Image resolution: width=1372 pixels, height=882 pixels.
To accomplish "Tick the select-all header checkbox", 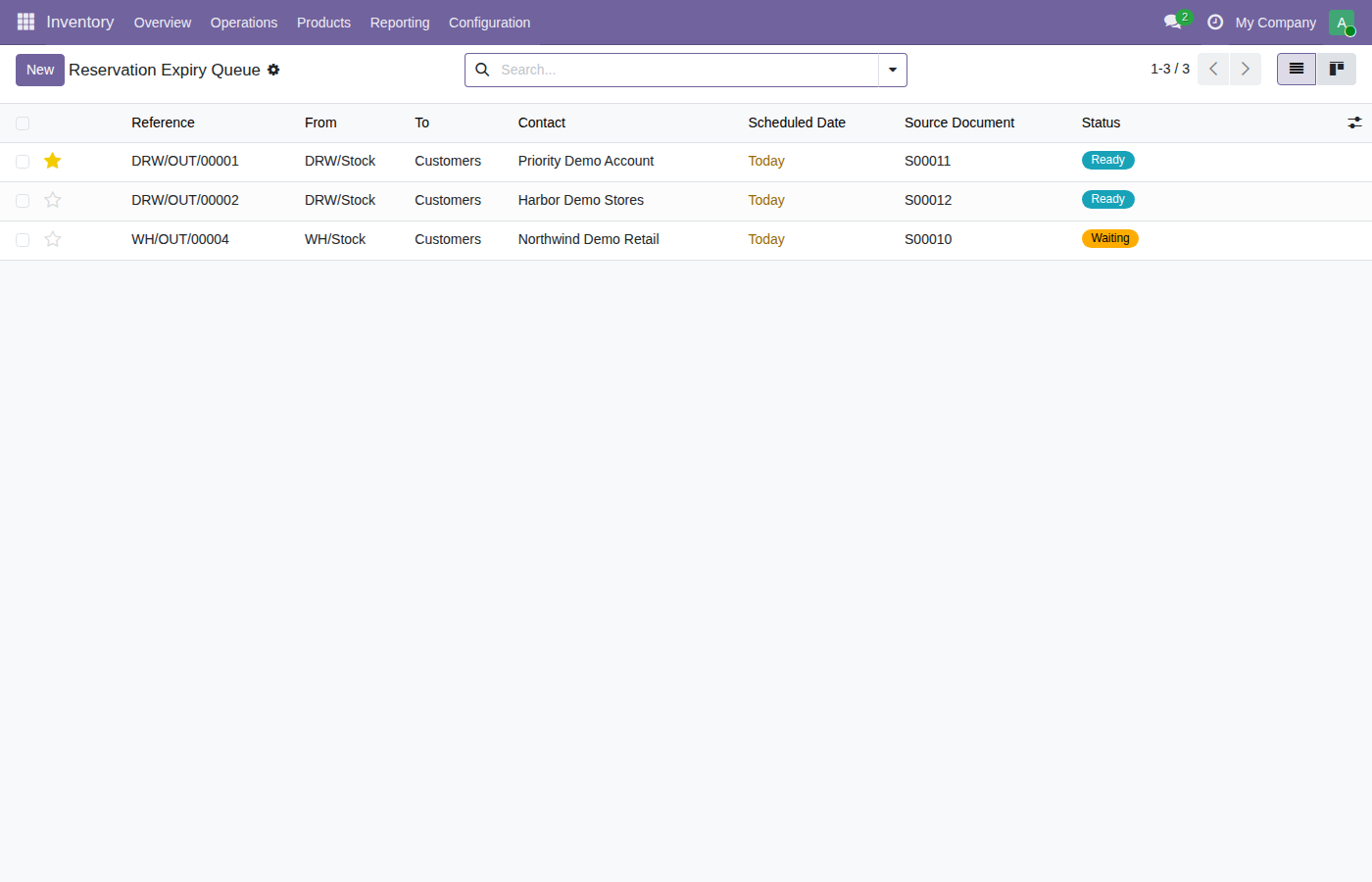I will click(x=23, y=123).
